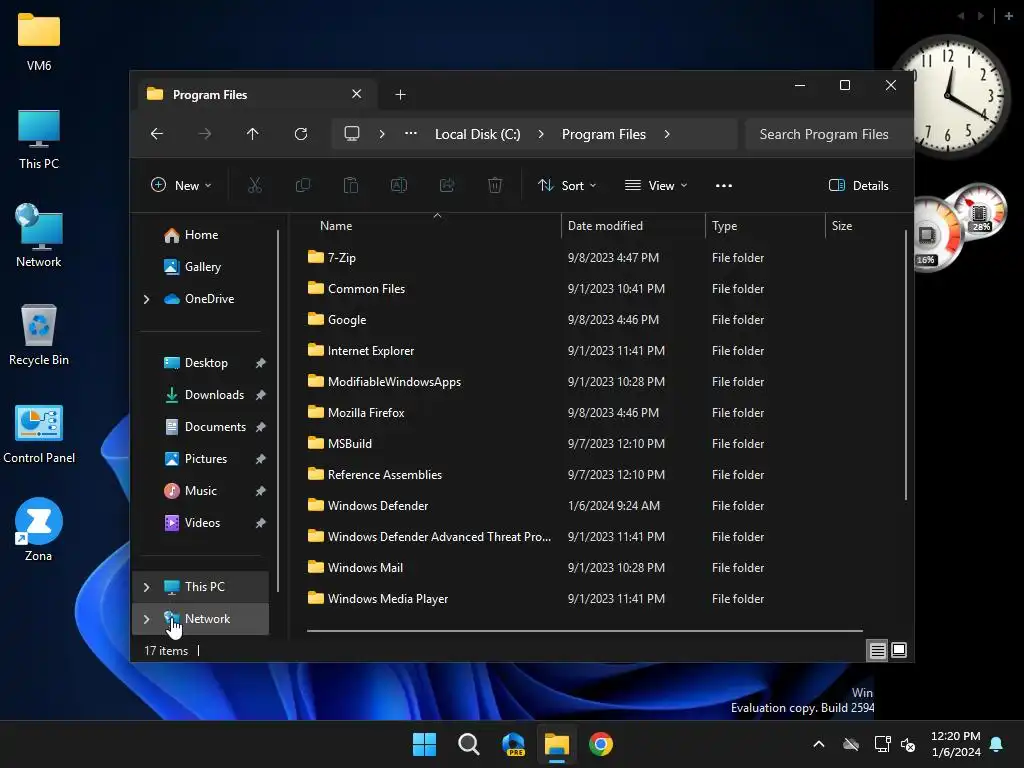Go back with the Back arrow

coord(157,134)
